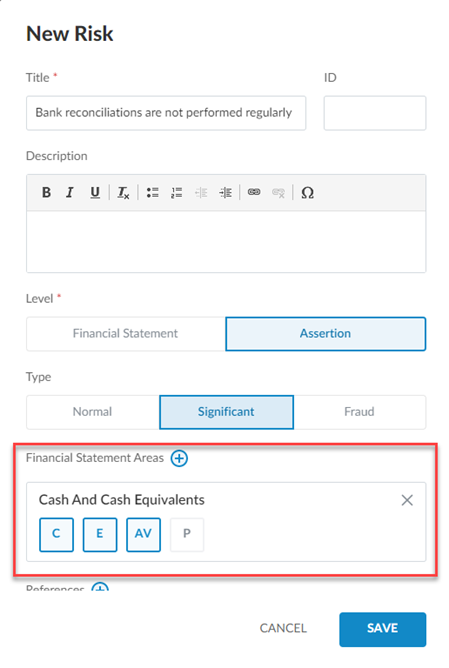Toggle the AV assertion box
Image resolution: width=449 pixels, height=668 pixels.
pos(144,535)
